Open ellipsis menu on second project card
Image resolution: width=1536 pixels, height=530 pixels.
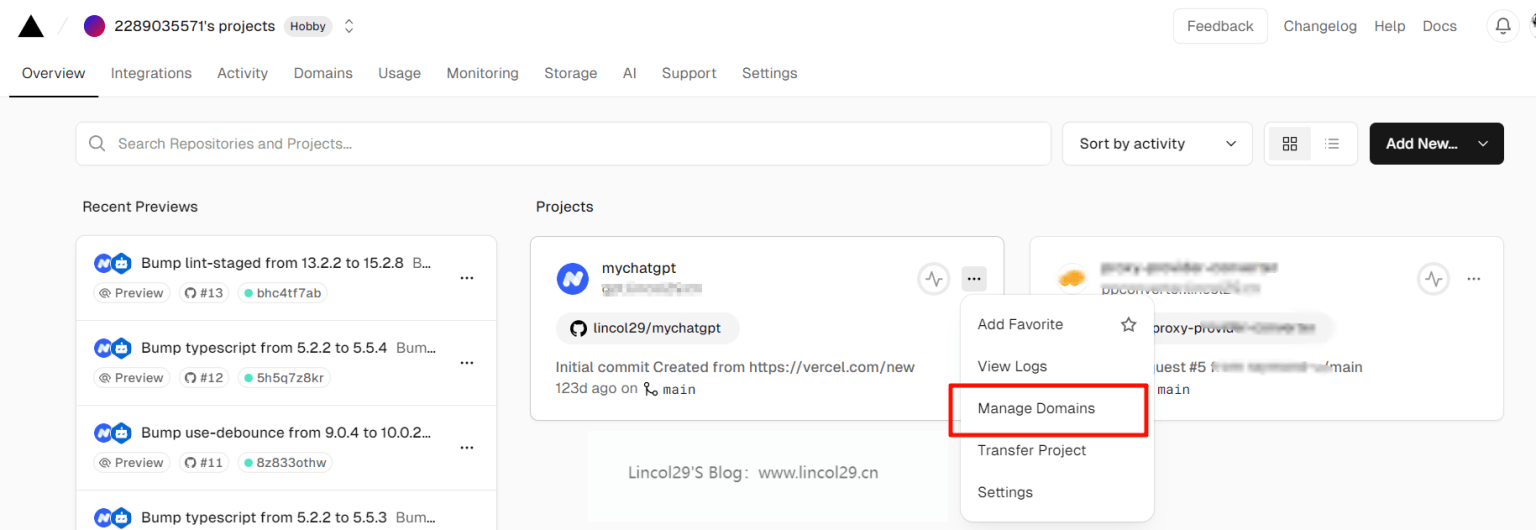(x=1473, y=279)
